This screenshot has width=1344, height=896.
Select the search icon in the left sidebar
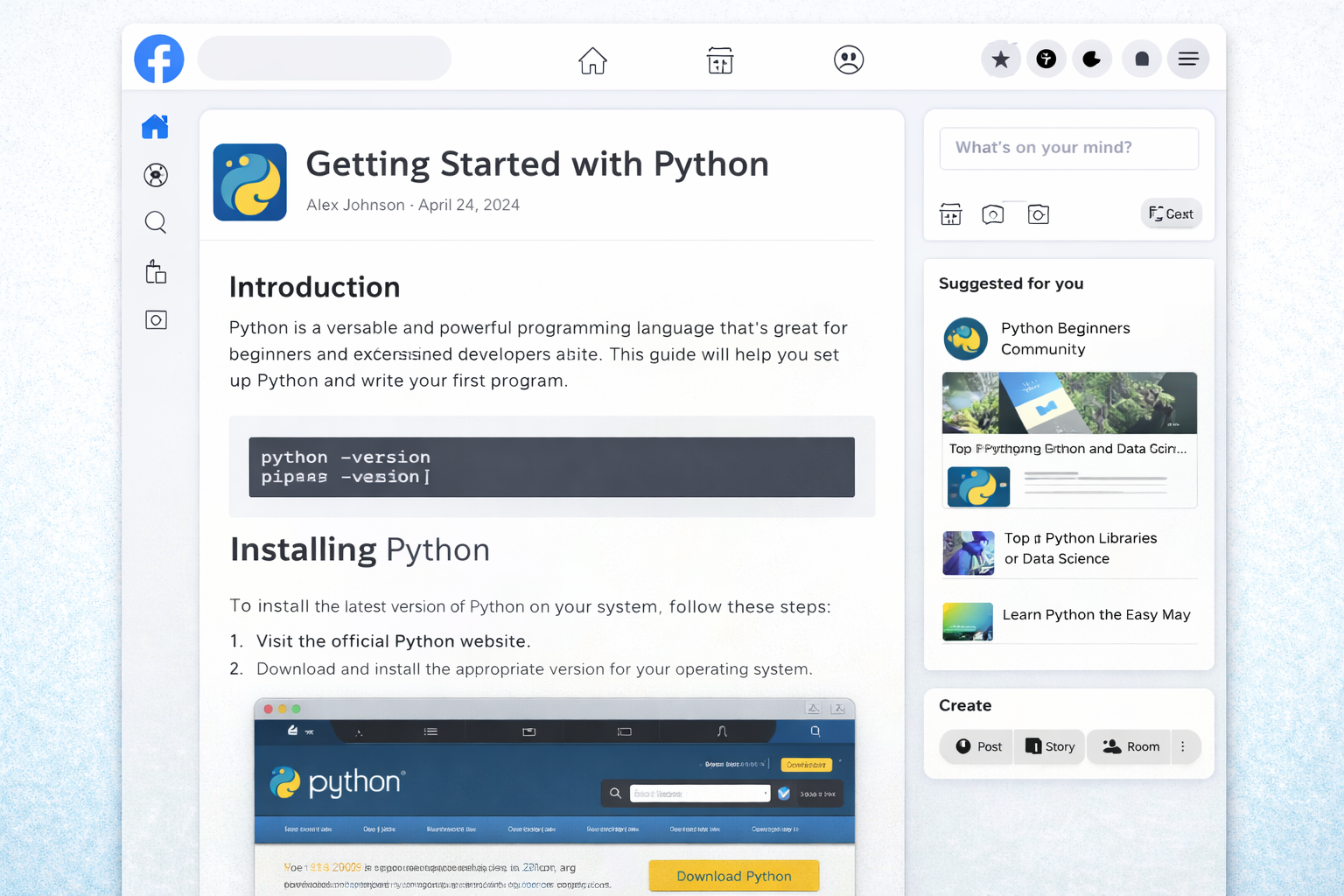[155, 221]
